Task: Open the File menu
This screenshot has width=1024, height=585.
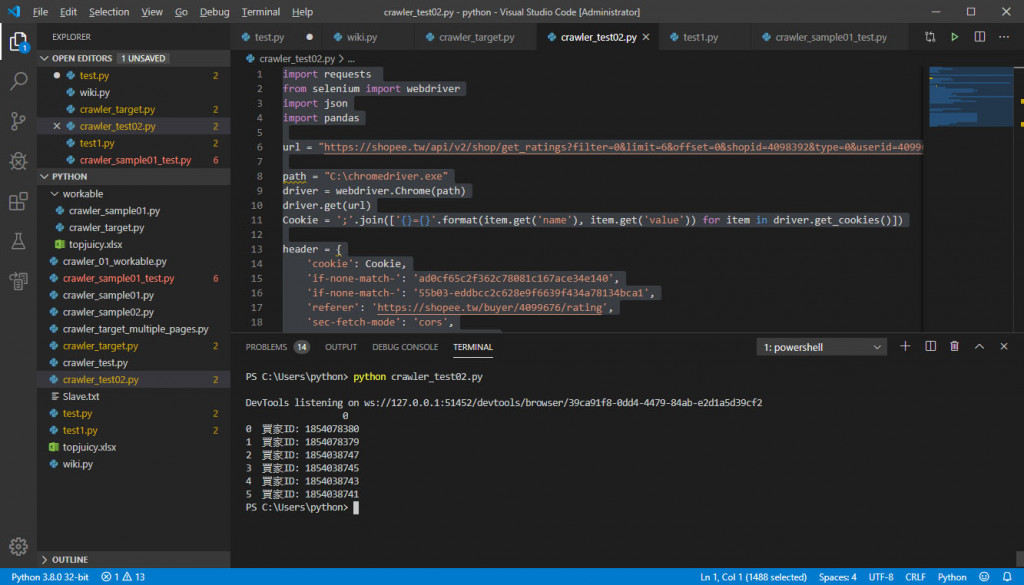Action: [40, 12]
